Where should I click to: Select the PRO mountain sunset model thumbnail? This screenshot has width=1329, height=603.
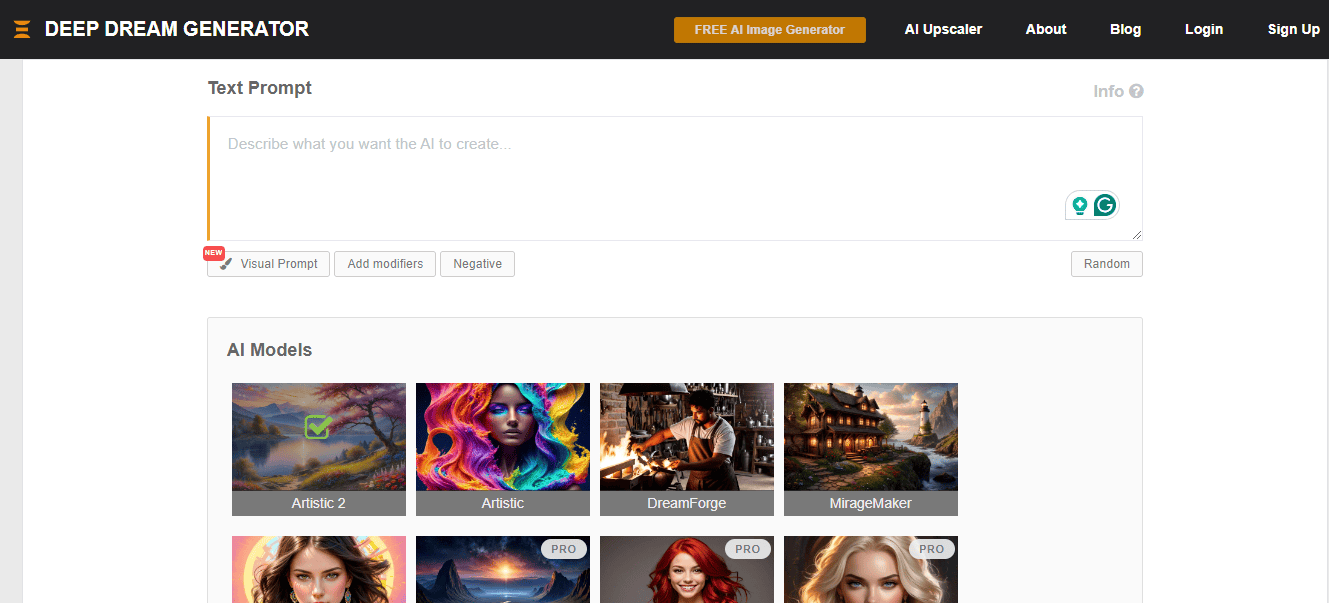[503, 569]
